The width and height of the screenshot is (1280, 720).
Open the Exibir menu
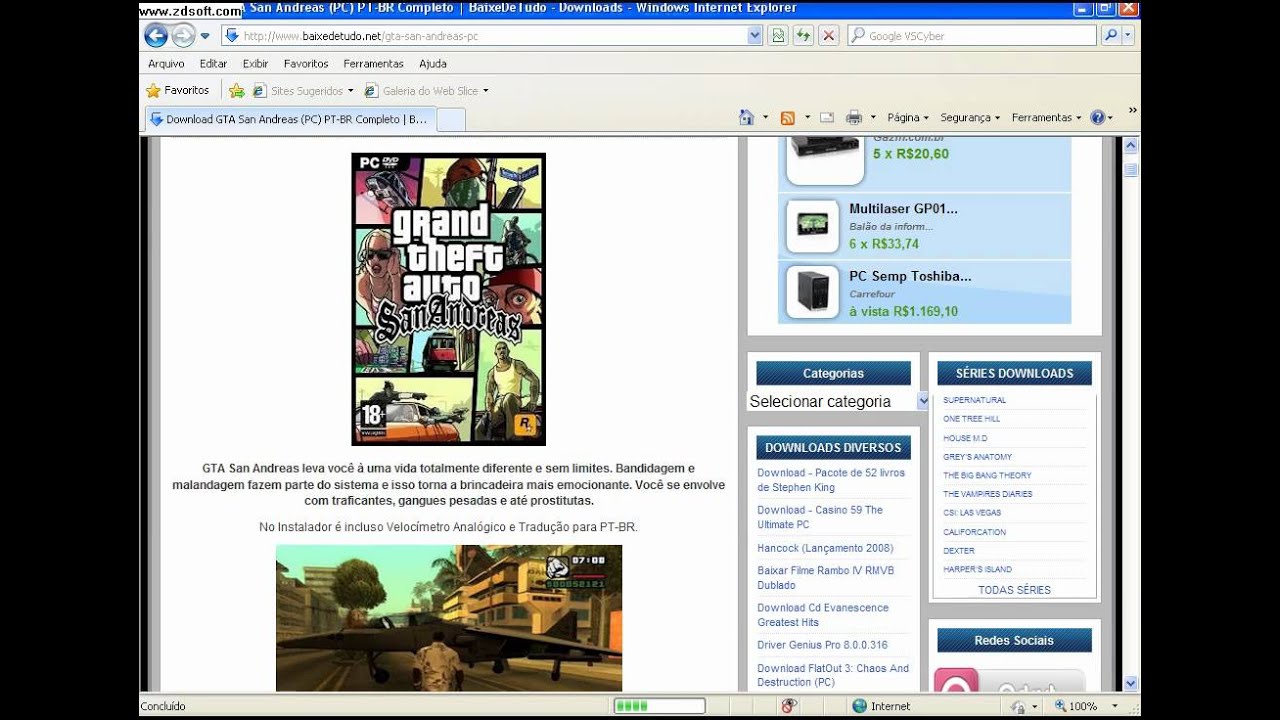coord(256,63)
